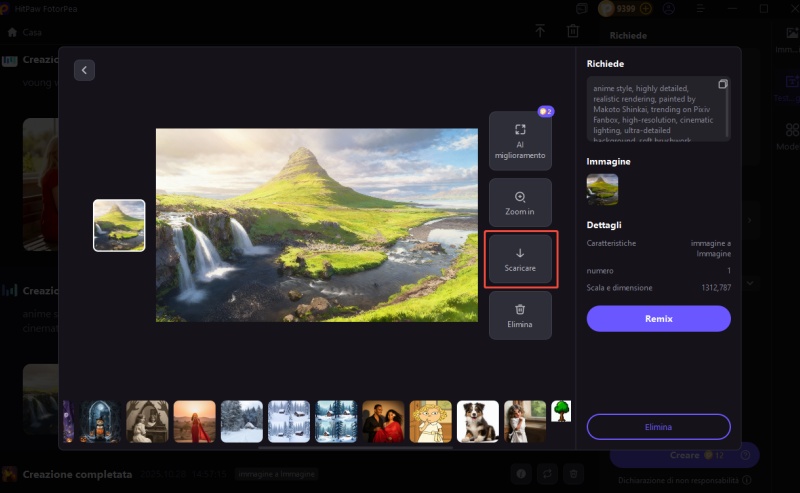This screenshot has height=493, width=800.
Task: Click the 1312,787 dimension value
Action: pos(716,288)
